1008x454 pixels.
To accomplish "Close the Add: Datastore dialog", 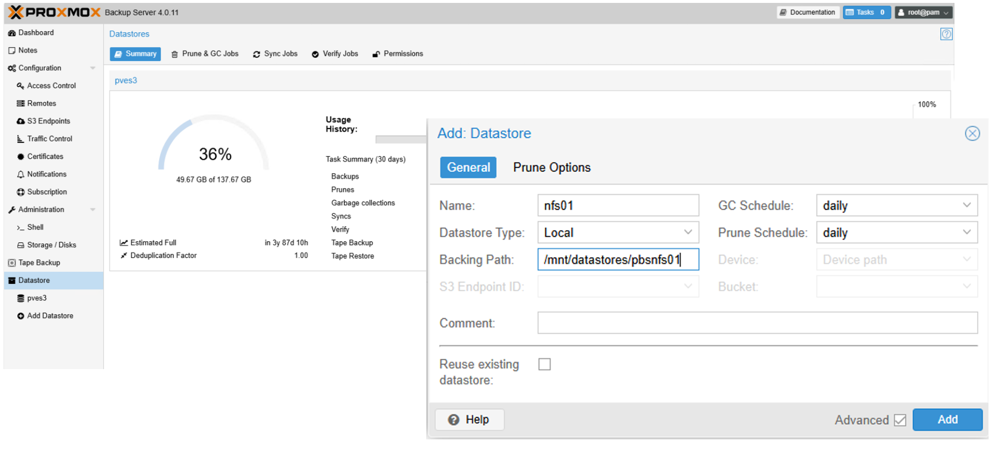I will (972, 133).
